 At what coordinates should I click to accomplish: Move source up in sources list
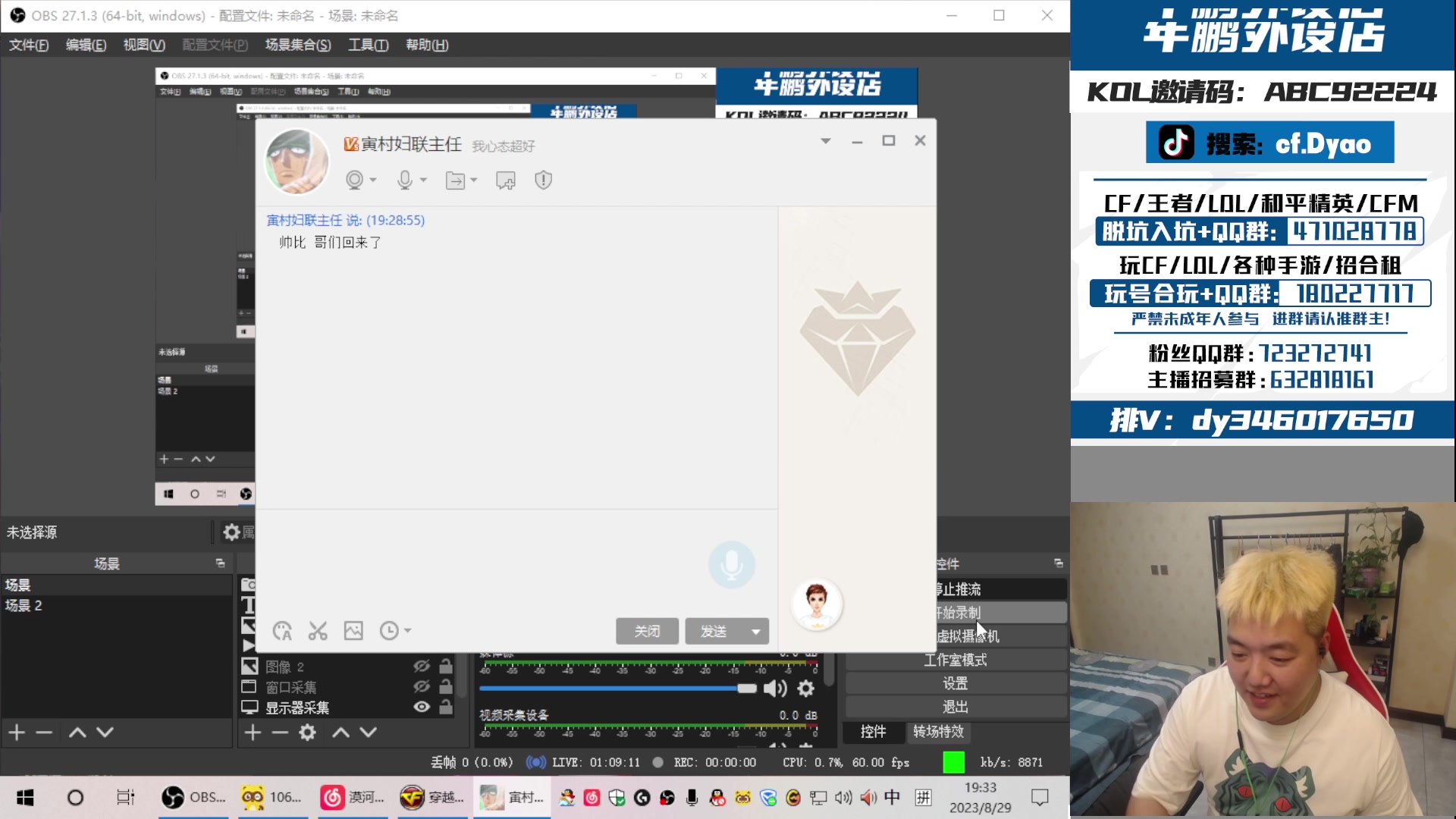pos(341,733)
